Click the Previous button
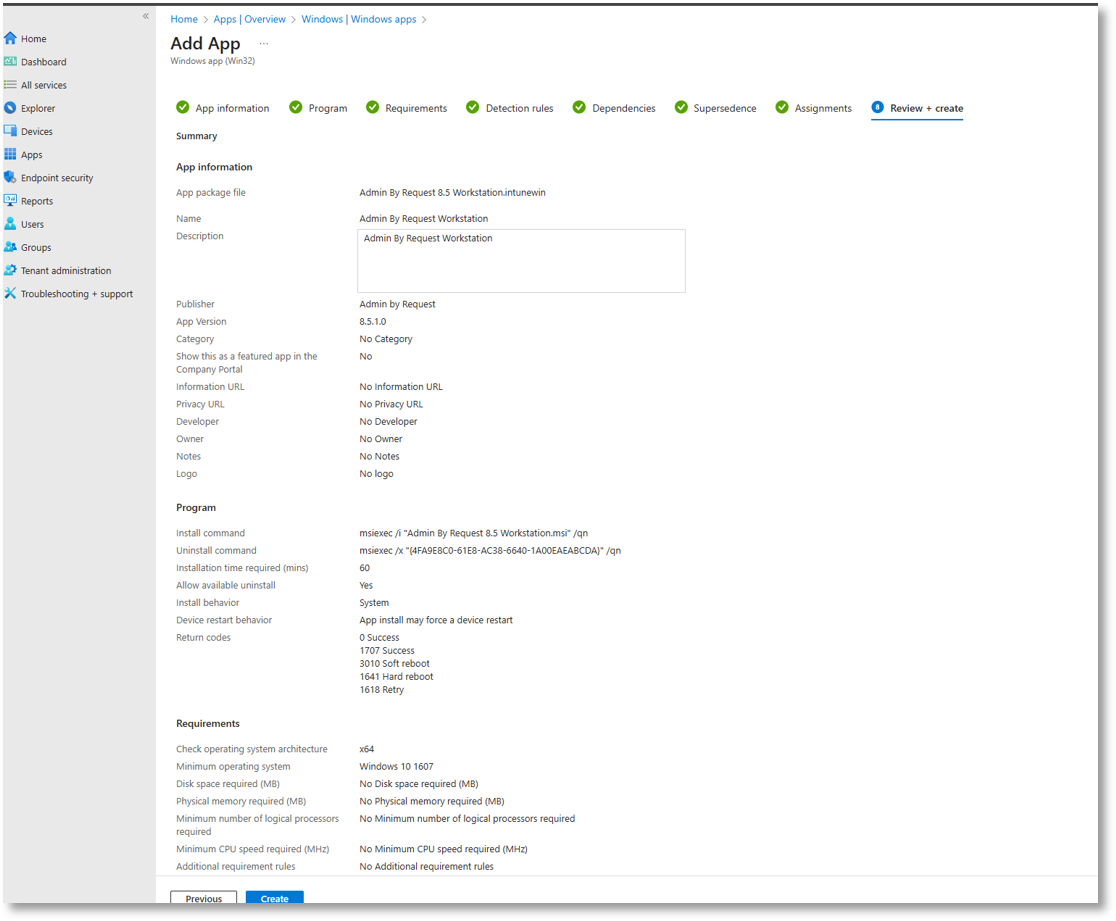 [204, 898]
